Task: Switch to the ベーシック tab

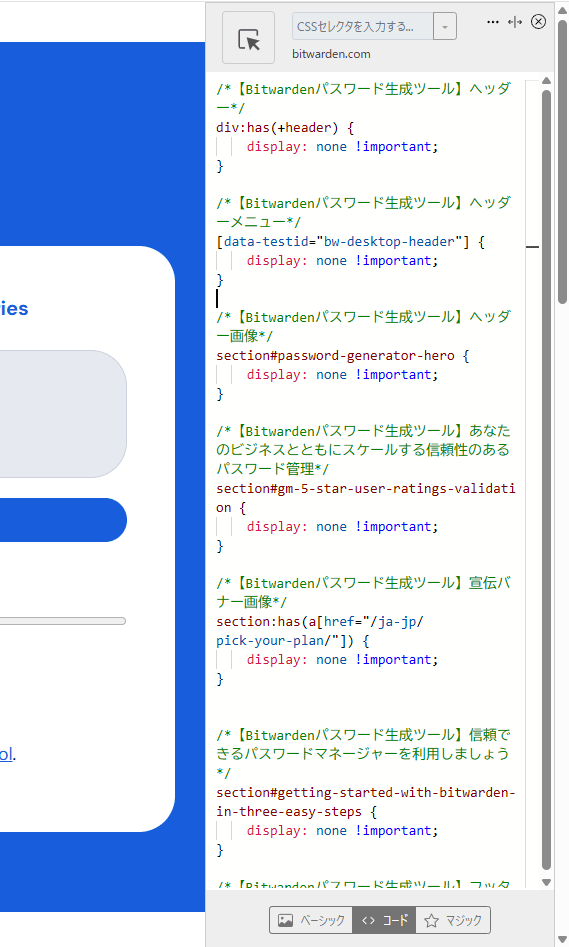Action: point(311,920)
